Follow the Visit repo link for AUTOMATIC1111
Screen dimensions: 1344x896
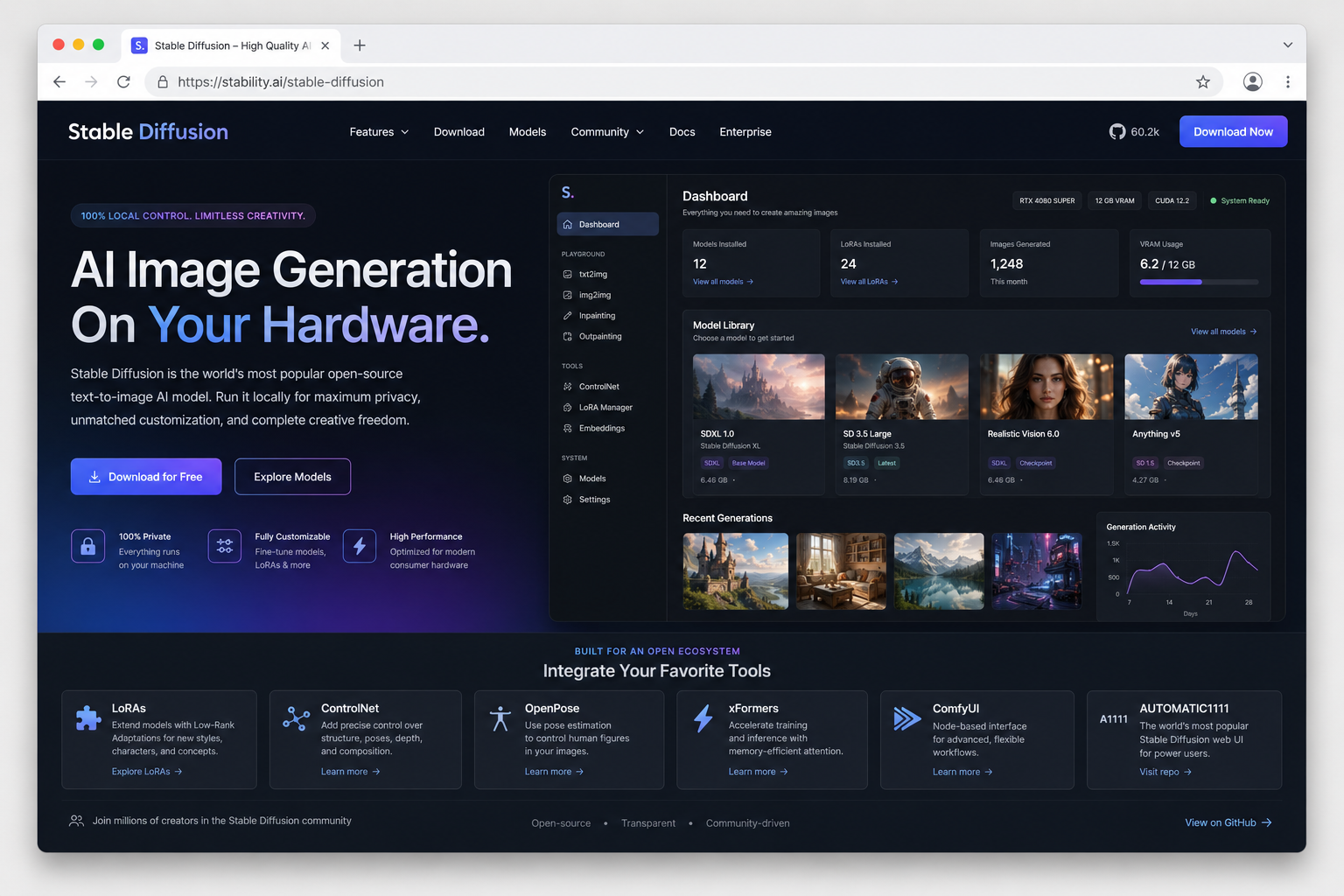[x=1165, y=772]
